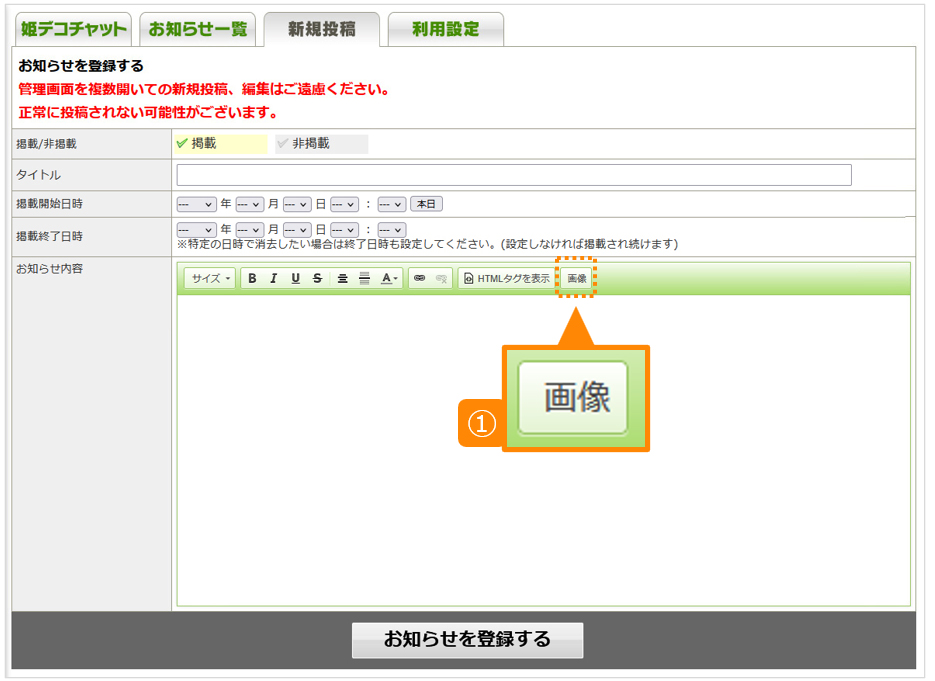Select the 非掲載 unpublished option
Screen dimensions: 935x681
coord(321,144)
